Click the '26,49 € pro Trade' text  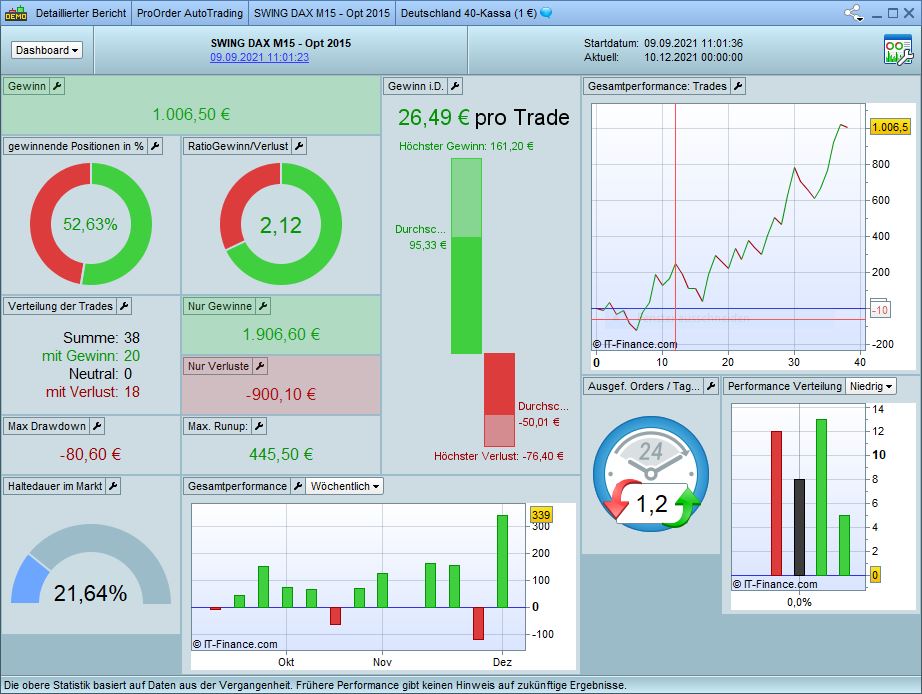(483, 118)
